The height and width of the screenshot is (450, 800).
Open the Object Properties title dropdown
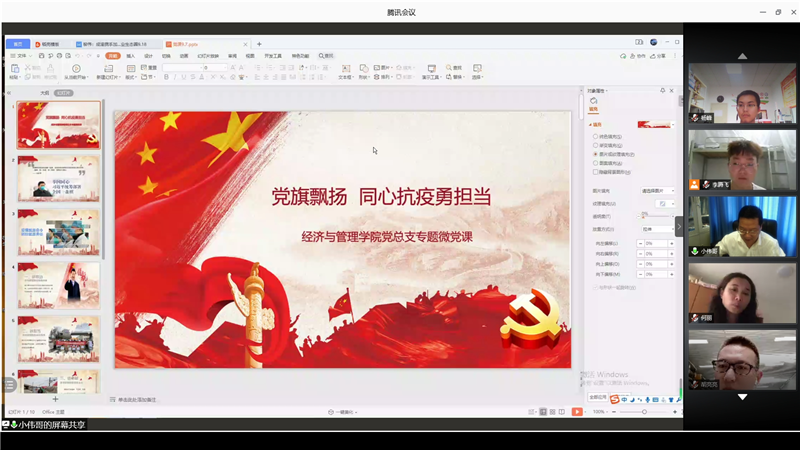597,91
